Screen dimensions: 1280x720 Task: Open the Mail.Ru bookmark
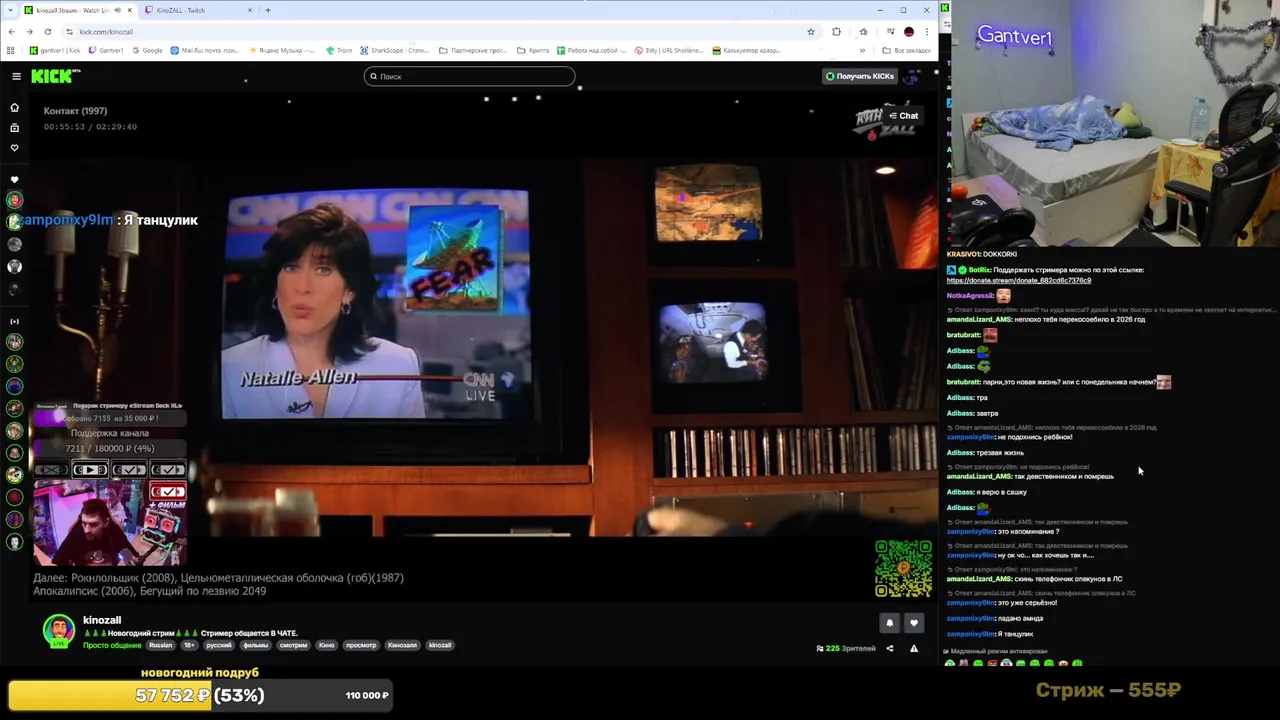[205, 50]
